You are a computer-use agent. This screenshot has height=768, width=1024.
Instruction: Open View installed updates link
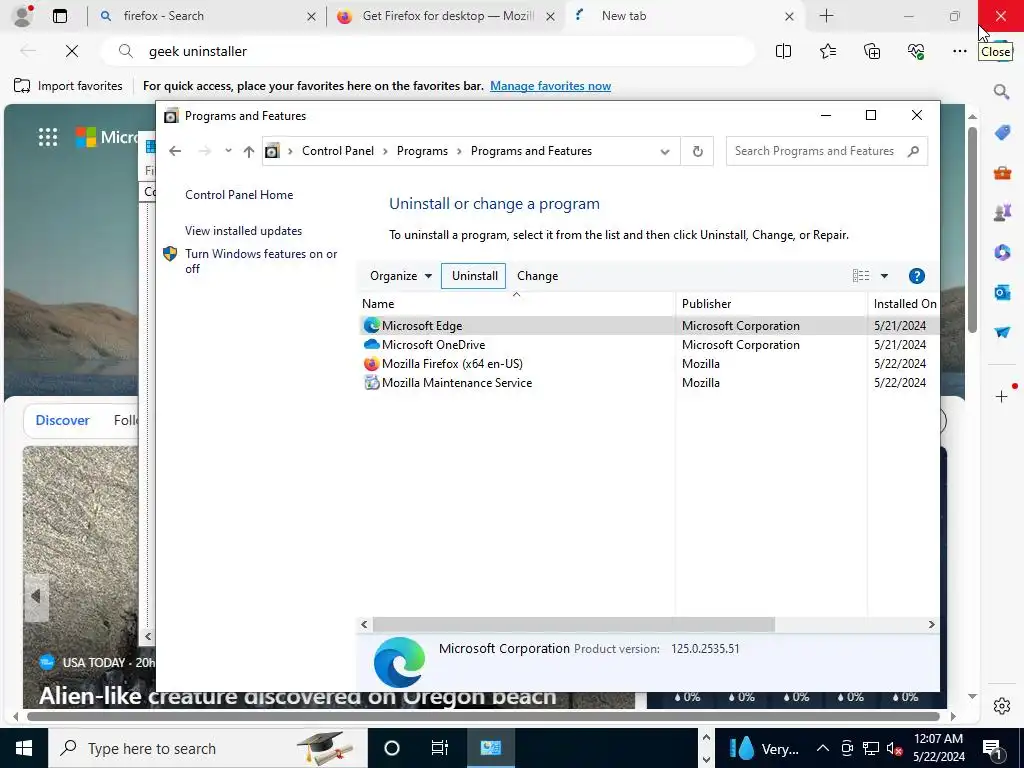[243, 231]
